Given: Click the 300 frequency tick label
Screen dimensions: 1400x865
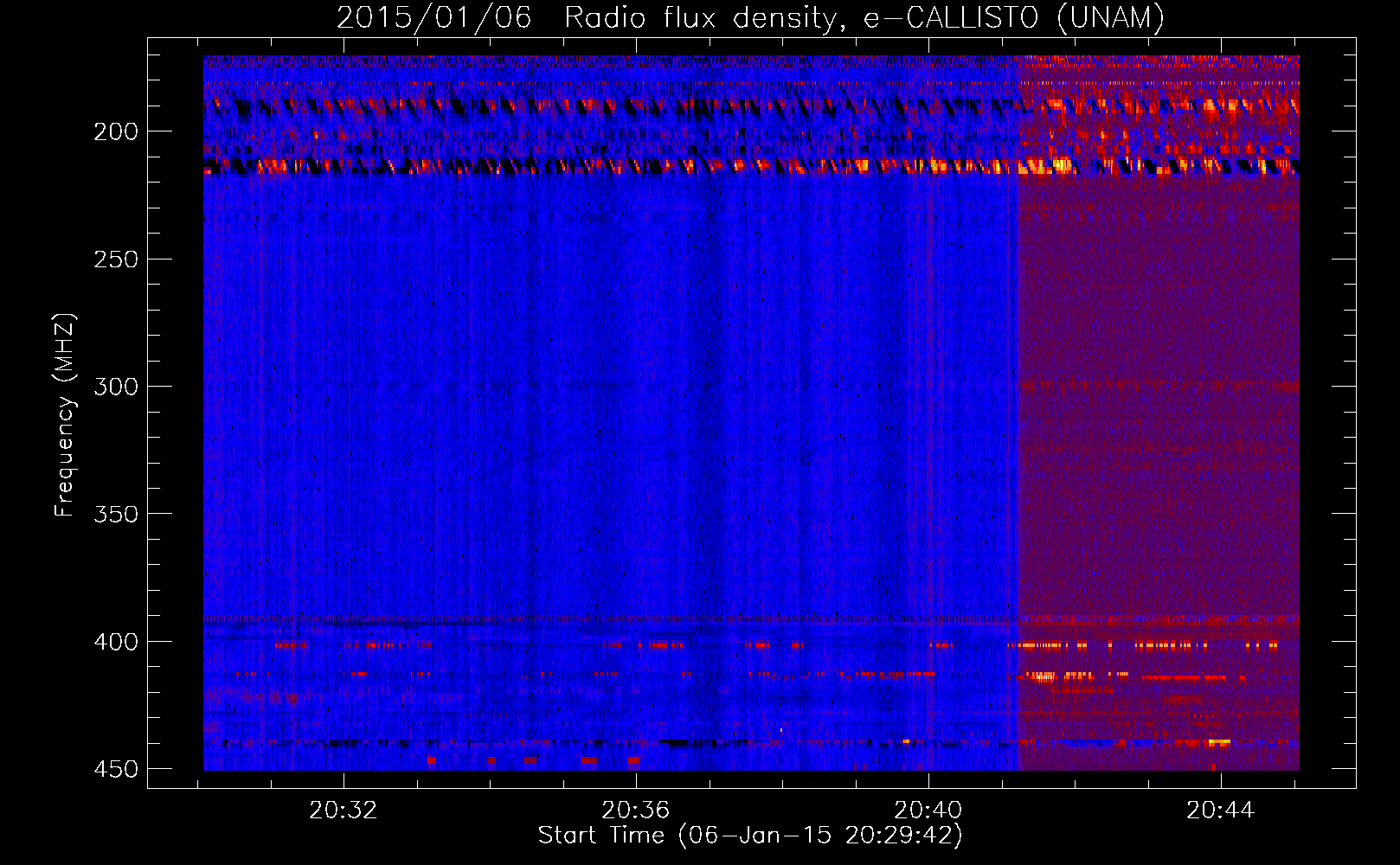Looking at the screenshot, I should pos(116,387).
